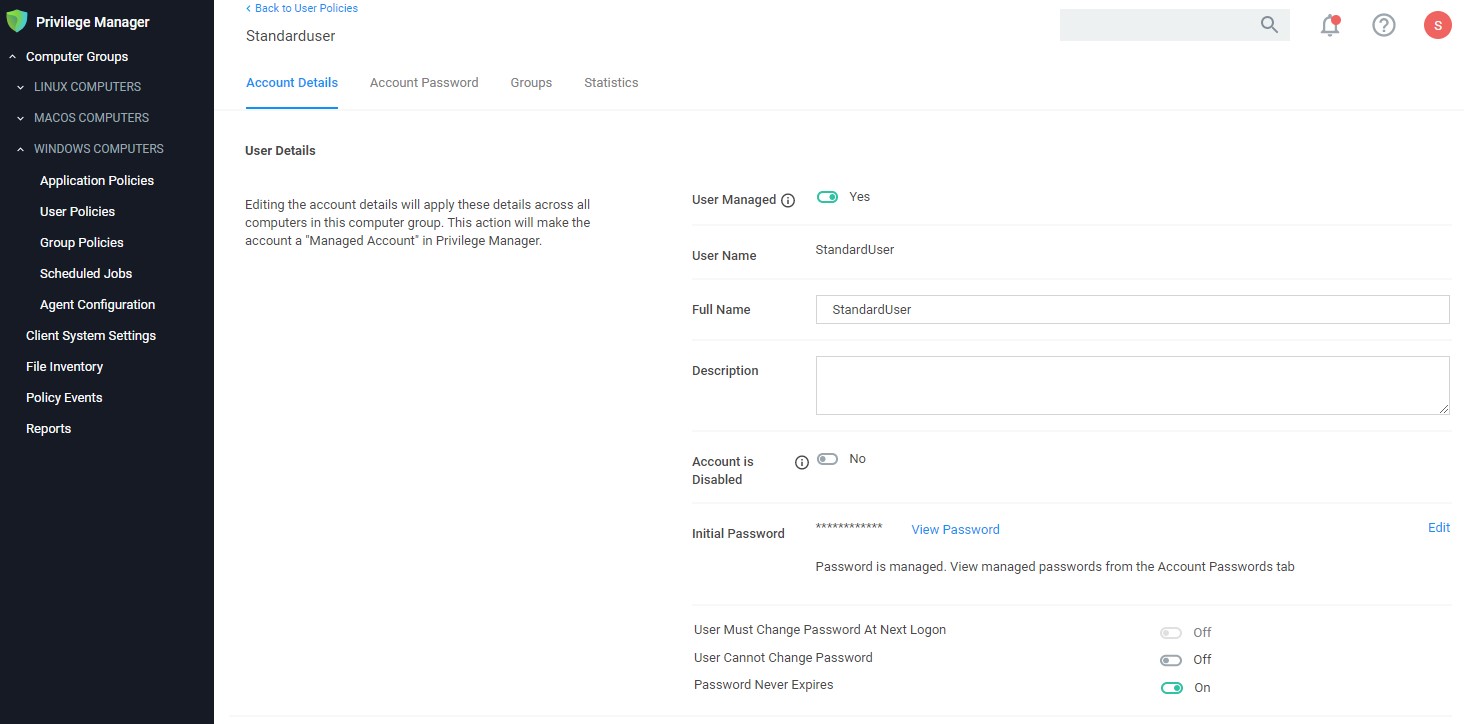The width and height of the screenshot is (1464, 724).
Task: Click into the Description text area
Action: pyautogui.click(x=1133, y=385)
